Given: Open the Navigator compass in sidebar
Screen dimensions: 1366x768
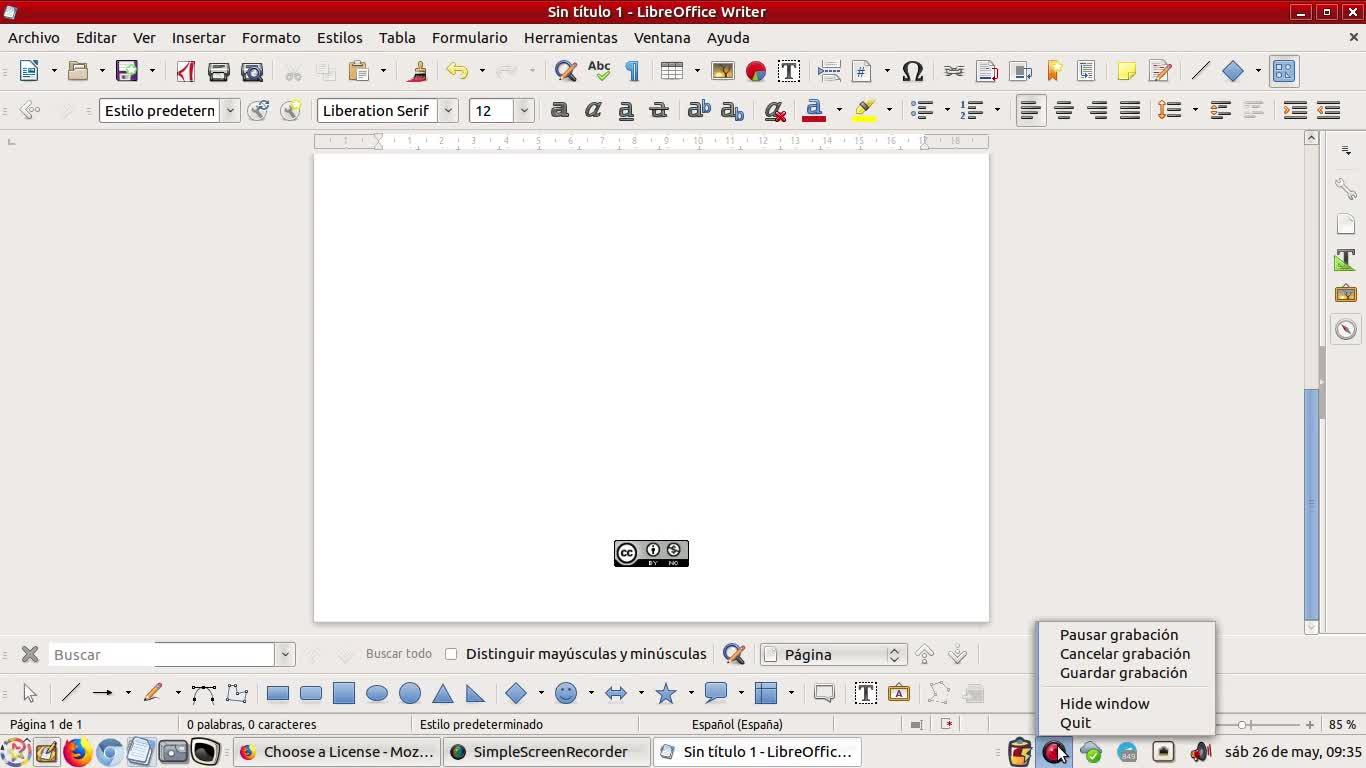Looking at the screenshot, I should tap(1346, 329).
